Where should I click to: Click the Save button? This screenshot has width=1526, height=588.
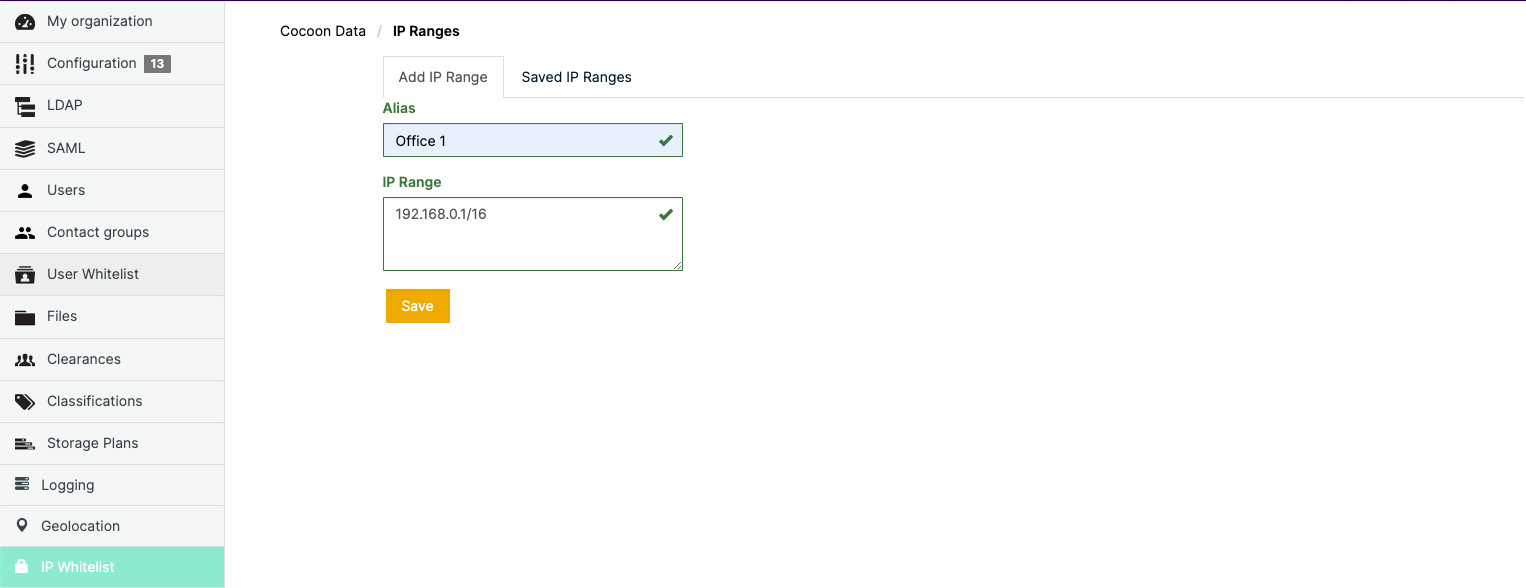418,306
